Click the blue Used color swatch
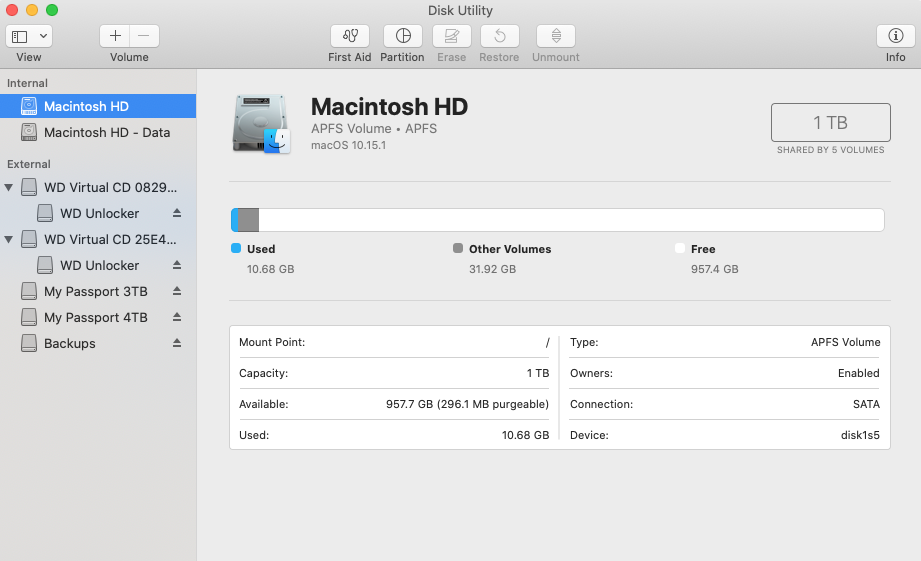 coord(236,248)
